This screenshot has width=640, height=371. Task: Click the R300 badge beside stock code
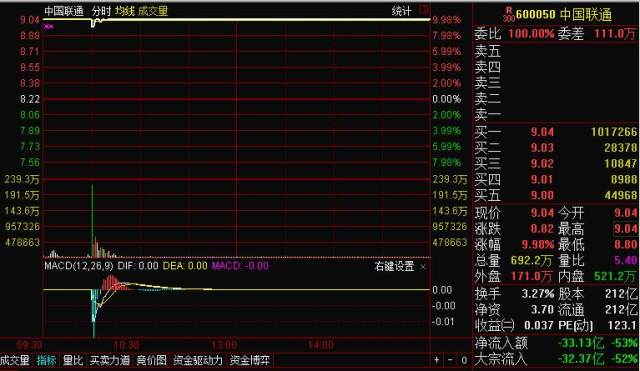[x=509, y=14]
